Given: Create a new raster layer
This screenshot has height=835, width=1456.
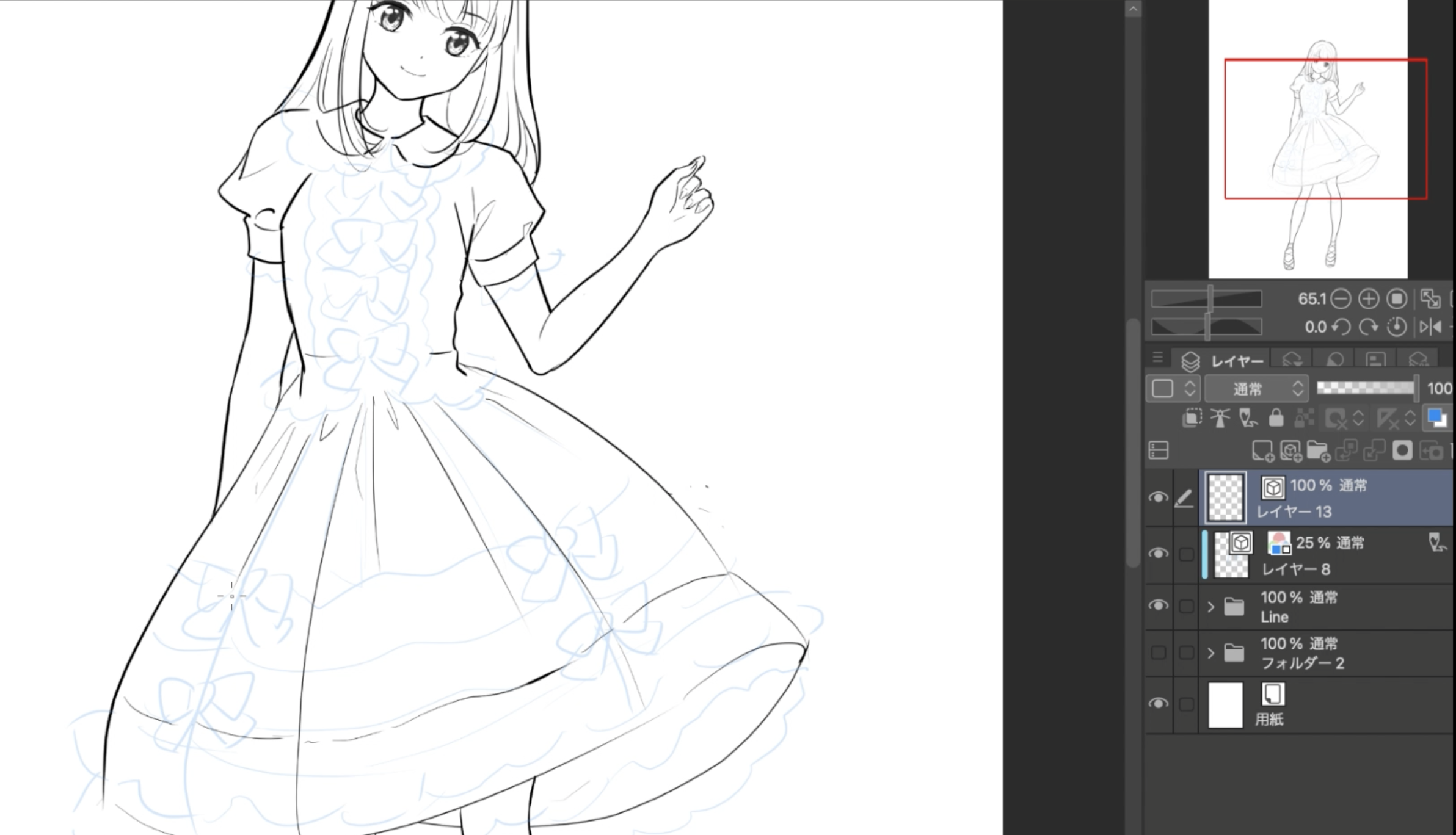Looking at the screenshot, I should pos(1262,451).
